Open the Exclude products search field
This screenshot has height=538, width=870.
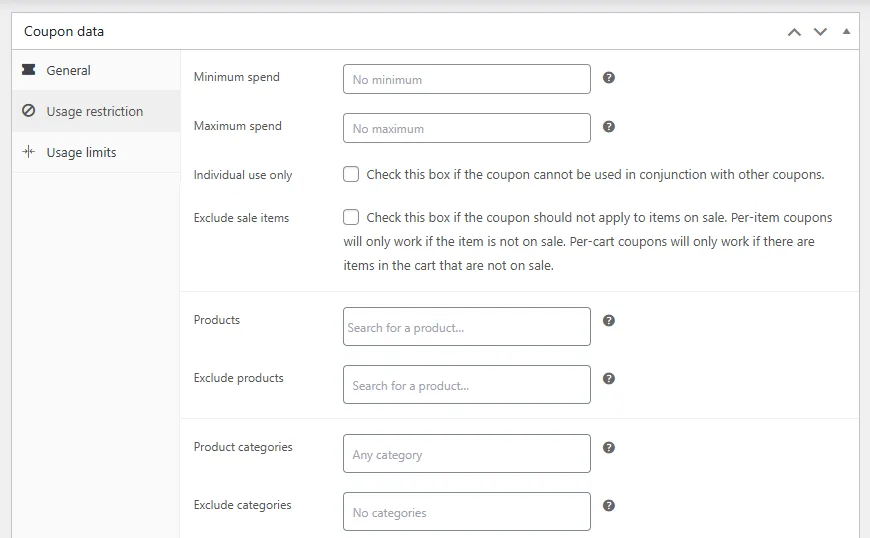pyautogui.click(x=467, y=384)
